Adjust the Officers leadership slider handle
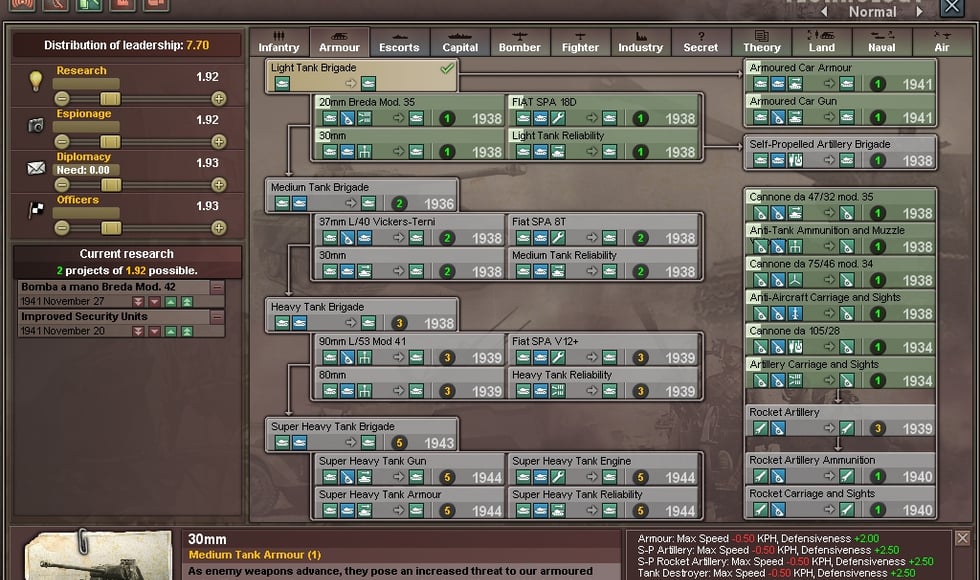 [111, 228]
